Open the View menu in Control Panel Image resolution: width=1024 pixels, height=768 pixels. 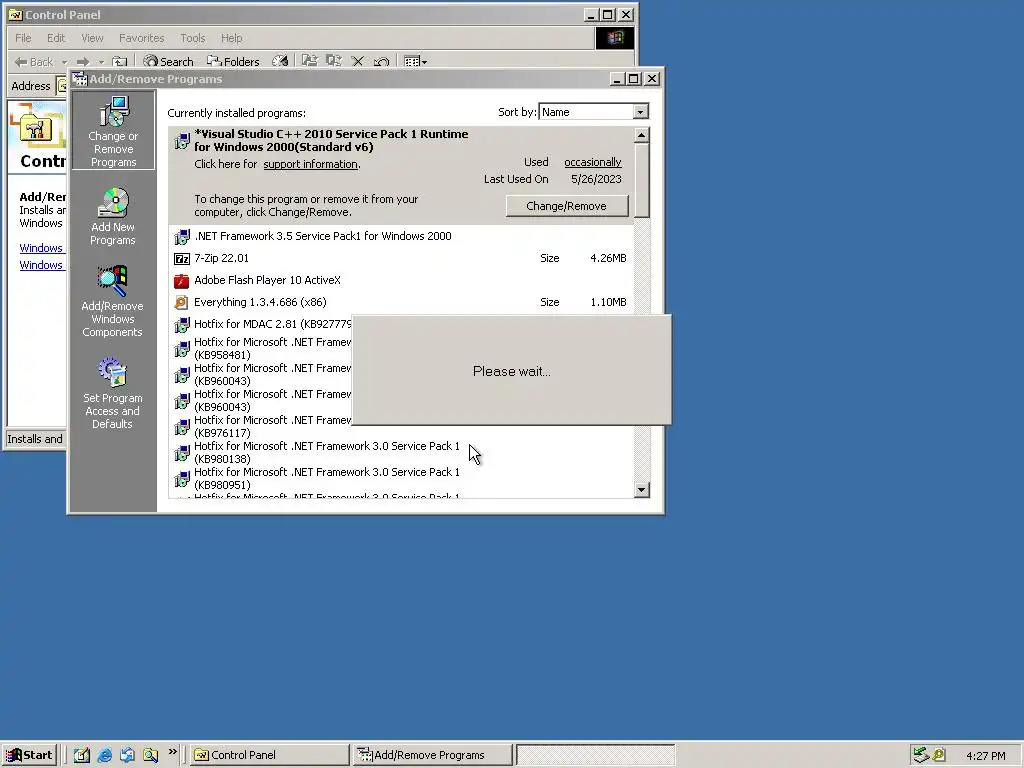click(92, 38)
